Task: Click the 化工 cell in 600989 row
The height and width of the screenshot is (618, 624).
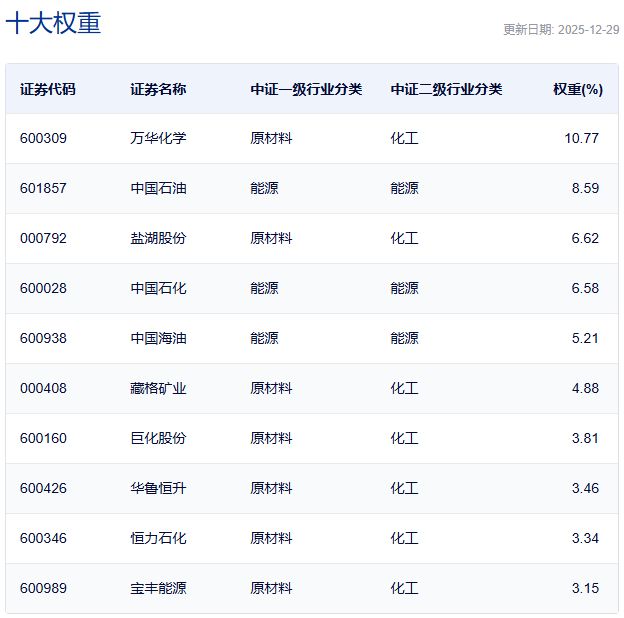Action: (404, 588)
